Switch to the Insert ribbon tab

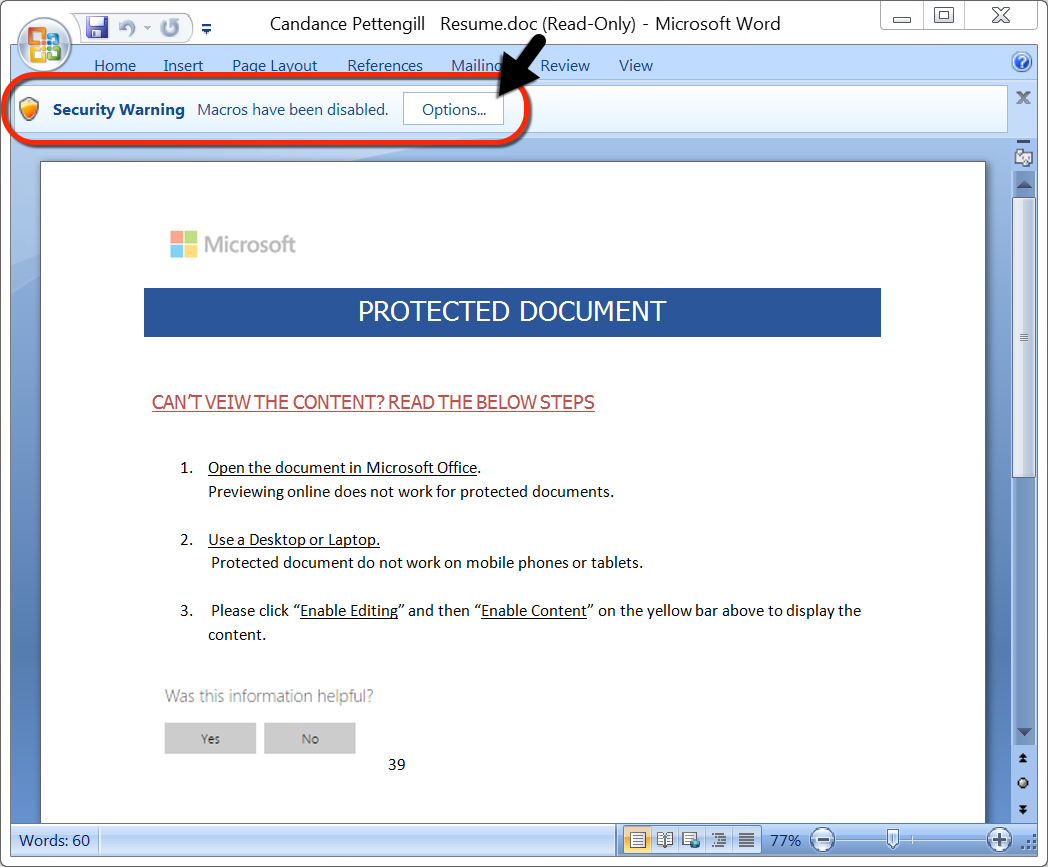183,66
